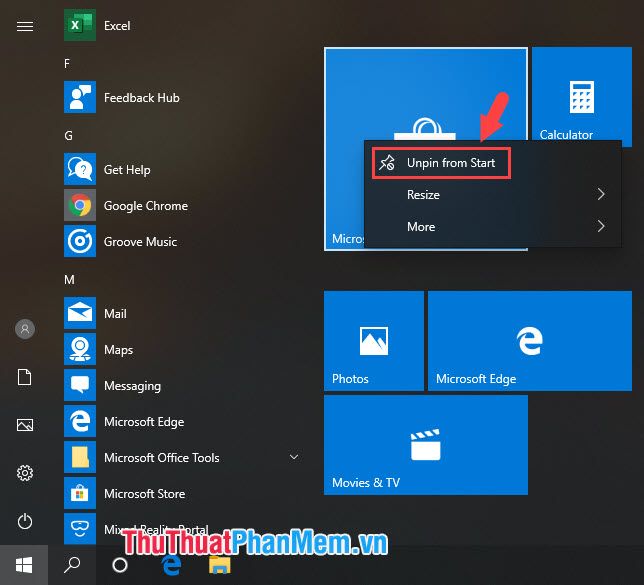Open taskbar Search magnifier
Viewport: 644px width, 585px height.
point(72,565)
